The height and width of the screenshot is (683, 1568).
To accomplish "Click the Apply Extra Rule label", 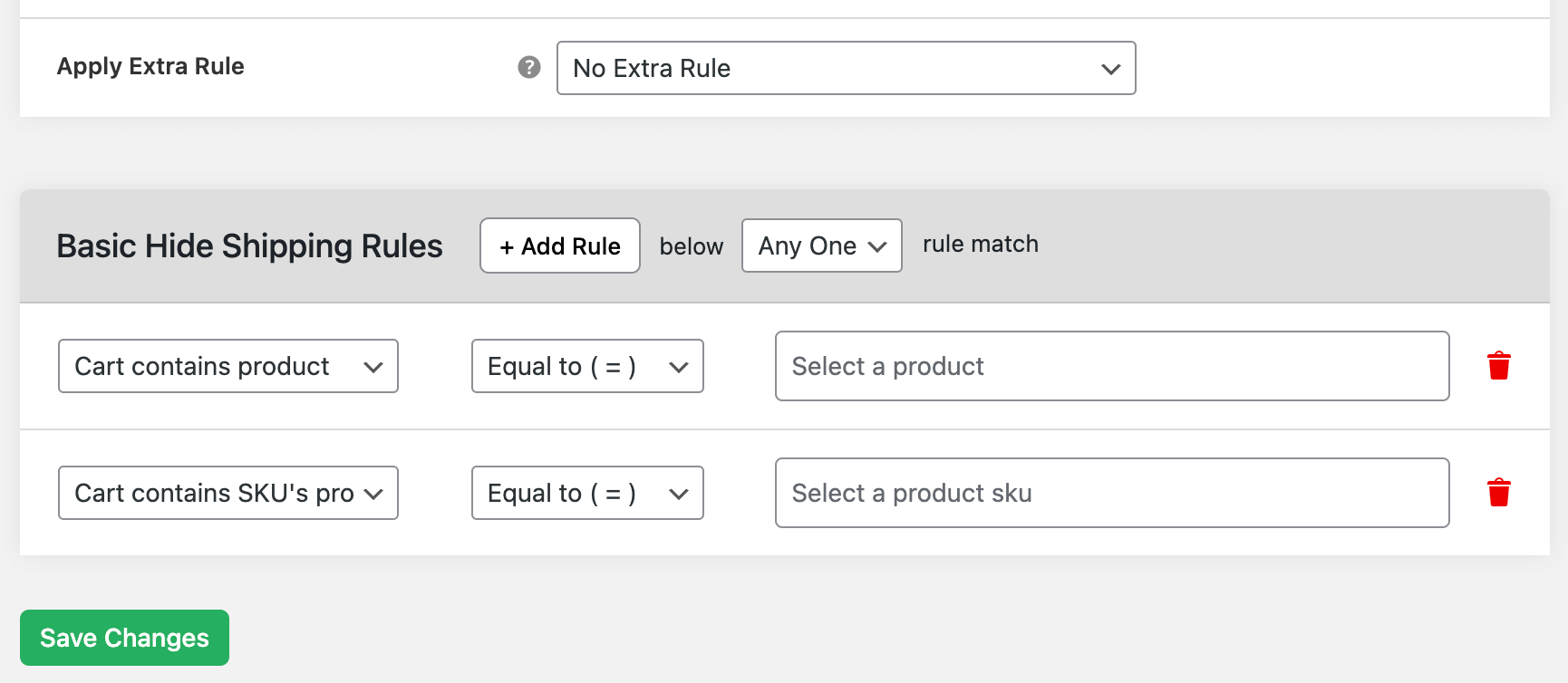I will (x=150, y=66).
